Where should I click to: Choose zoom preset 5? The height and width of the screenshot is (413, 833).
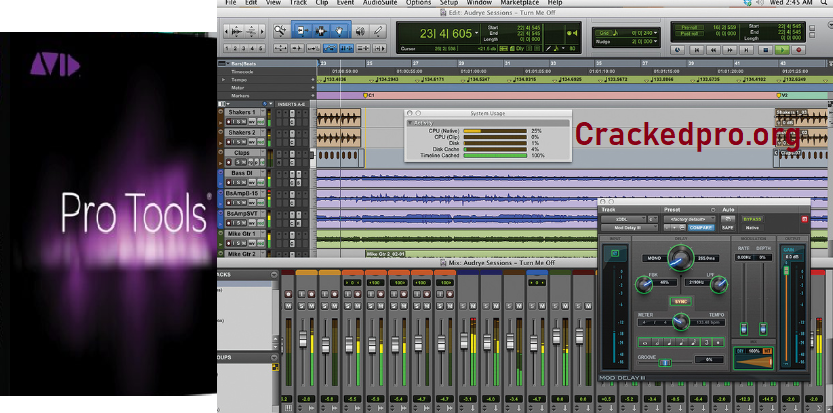[260, 48]
